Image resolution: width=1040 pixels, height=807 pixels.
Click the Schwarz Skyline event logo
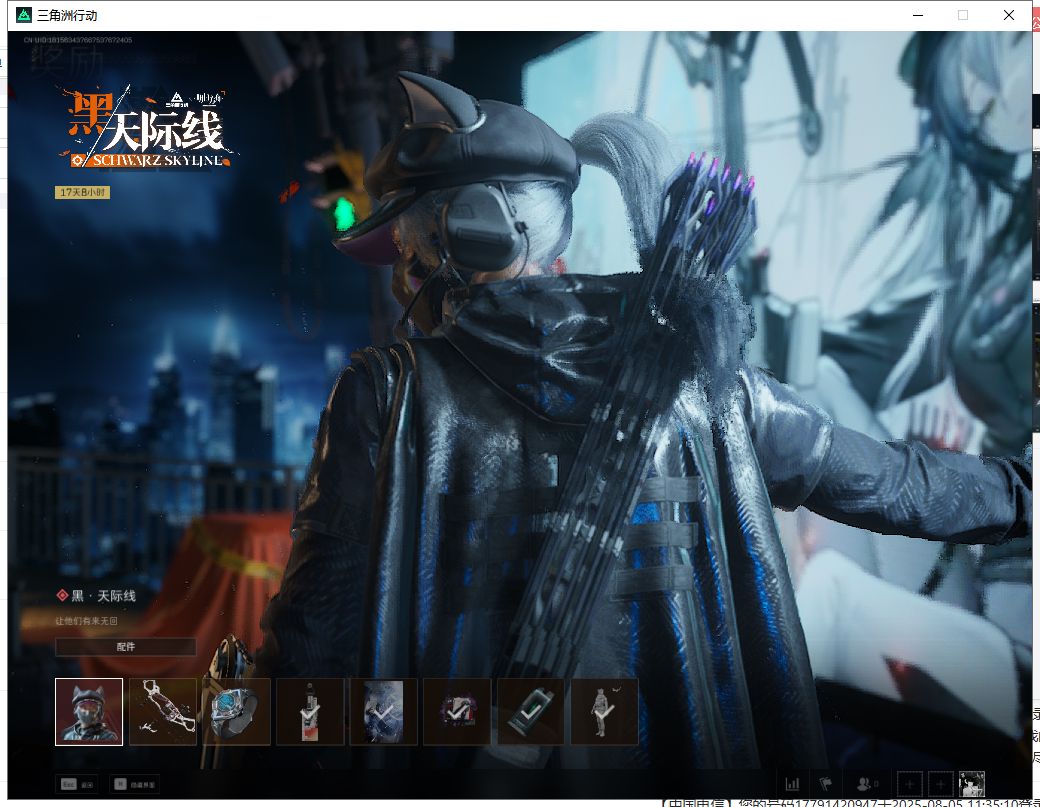pos(148,128)
